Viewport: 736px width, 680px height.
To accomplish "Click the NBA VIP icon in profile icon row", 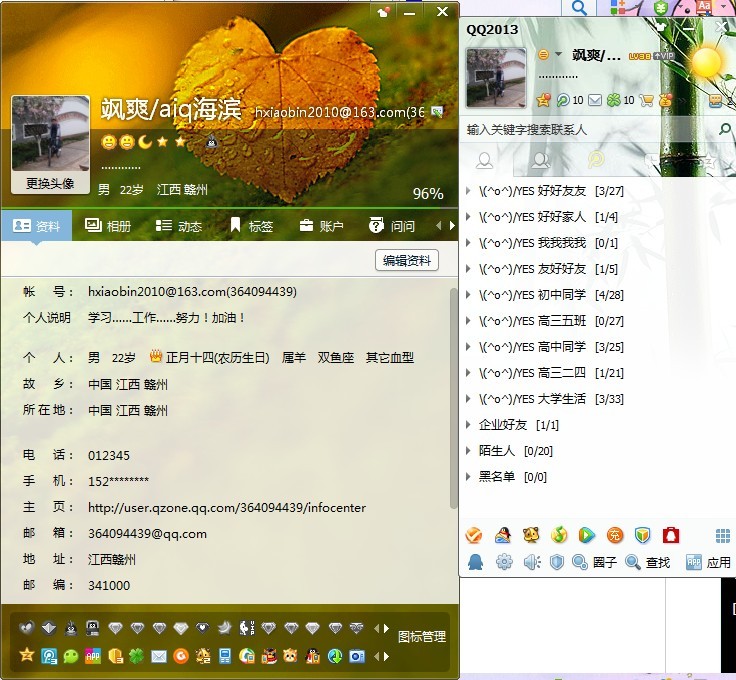I will point(247,627).
